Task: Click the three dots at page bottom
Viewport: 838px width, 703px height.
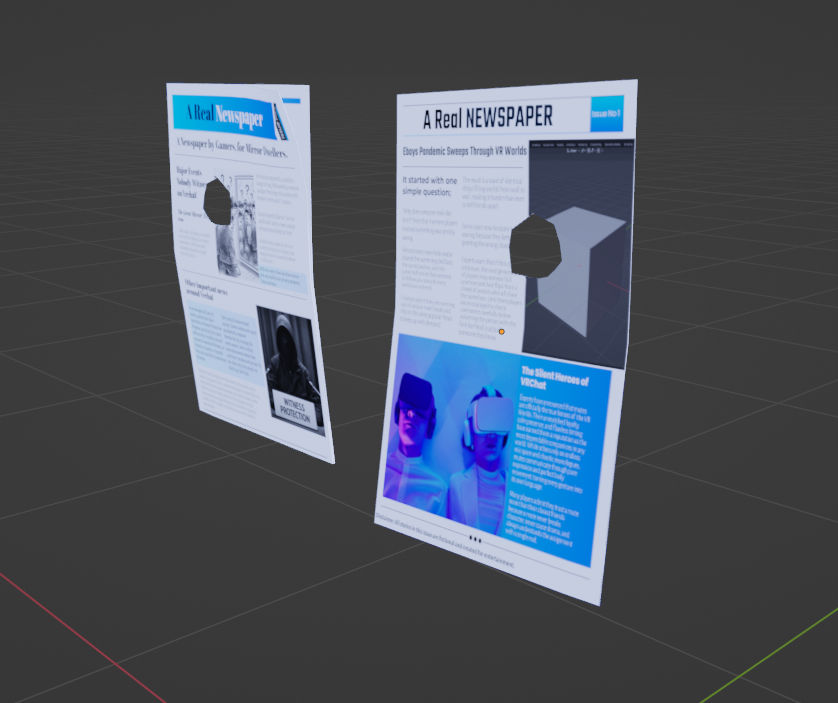Action: click(476, 539)
